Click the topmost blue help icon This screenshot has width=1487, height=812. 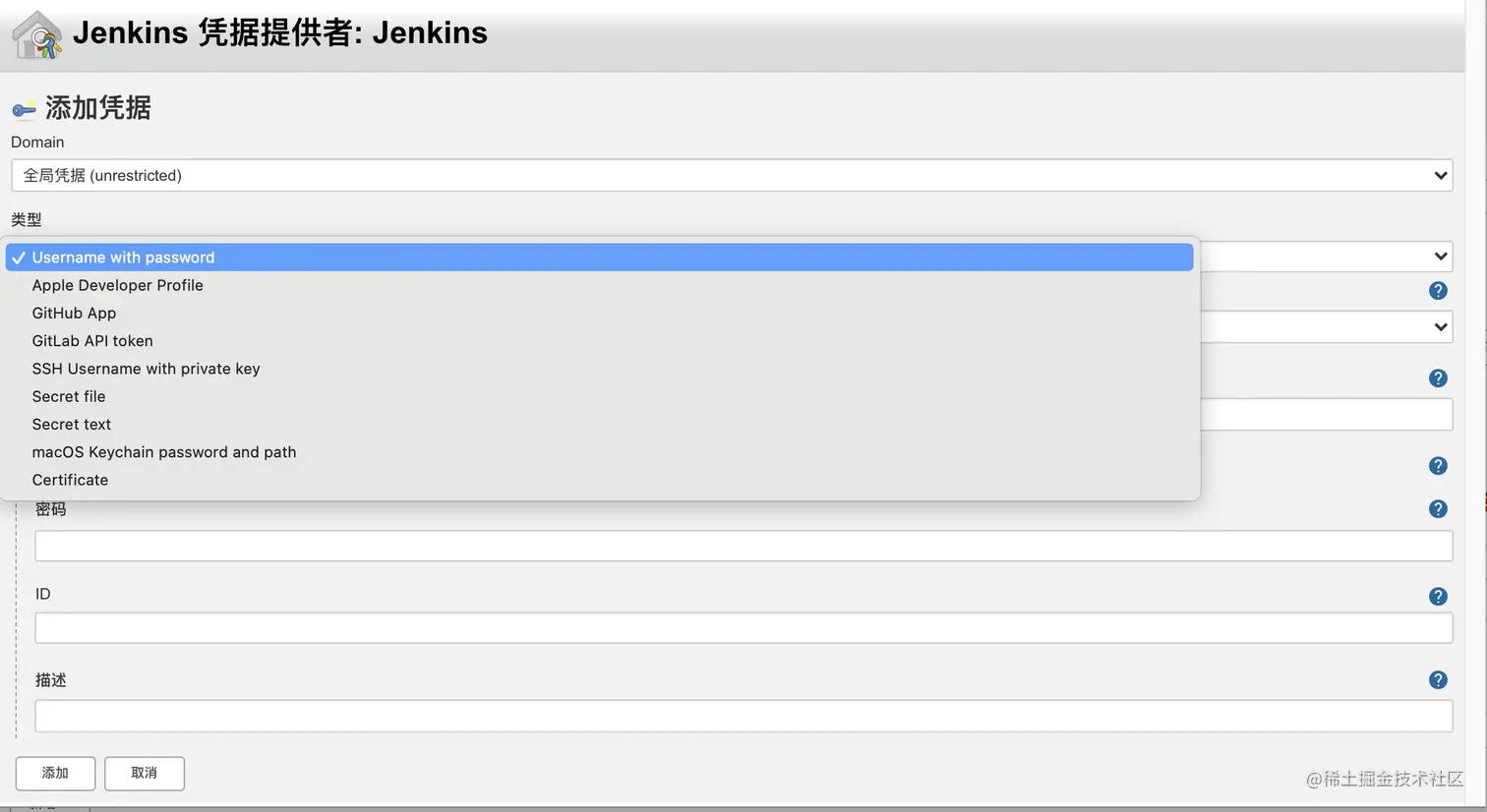(x=1438, y=291)
